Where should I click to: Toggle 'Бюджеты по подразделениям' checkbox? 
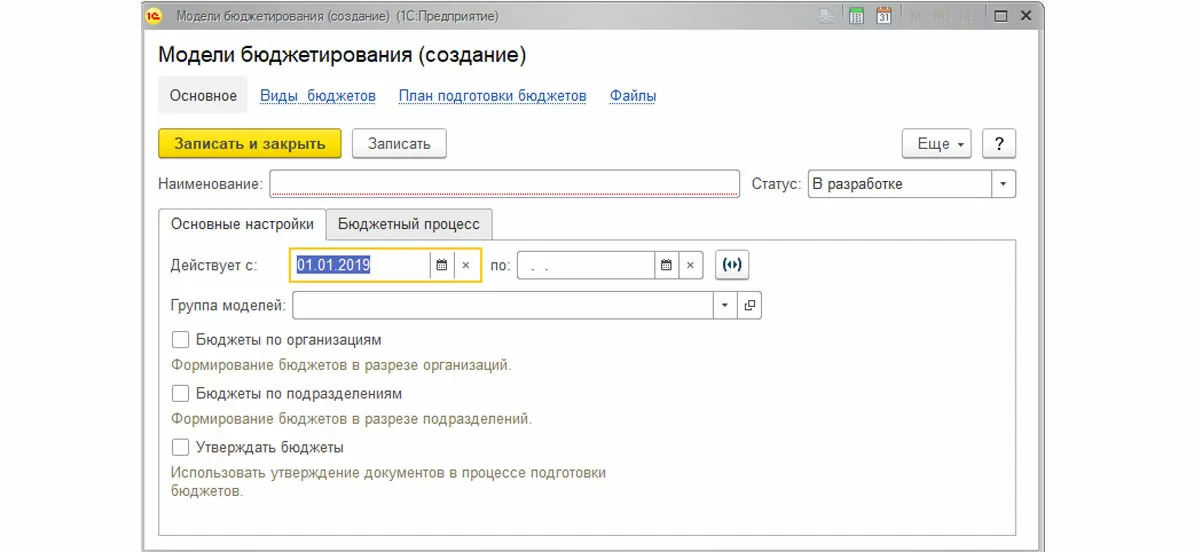(181, 393)
